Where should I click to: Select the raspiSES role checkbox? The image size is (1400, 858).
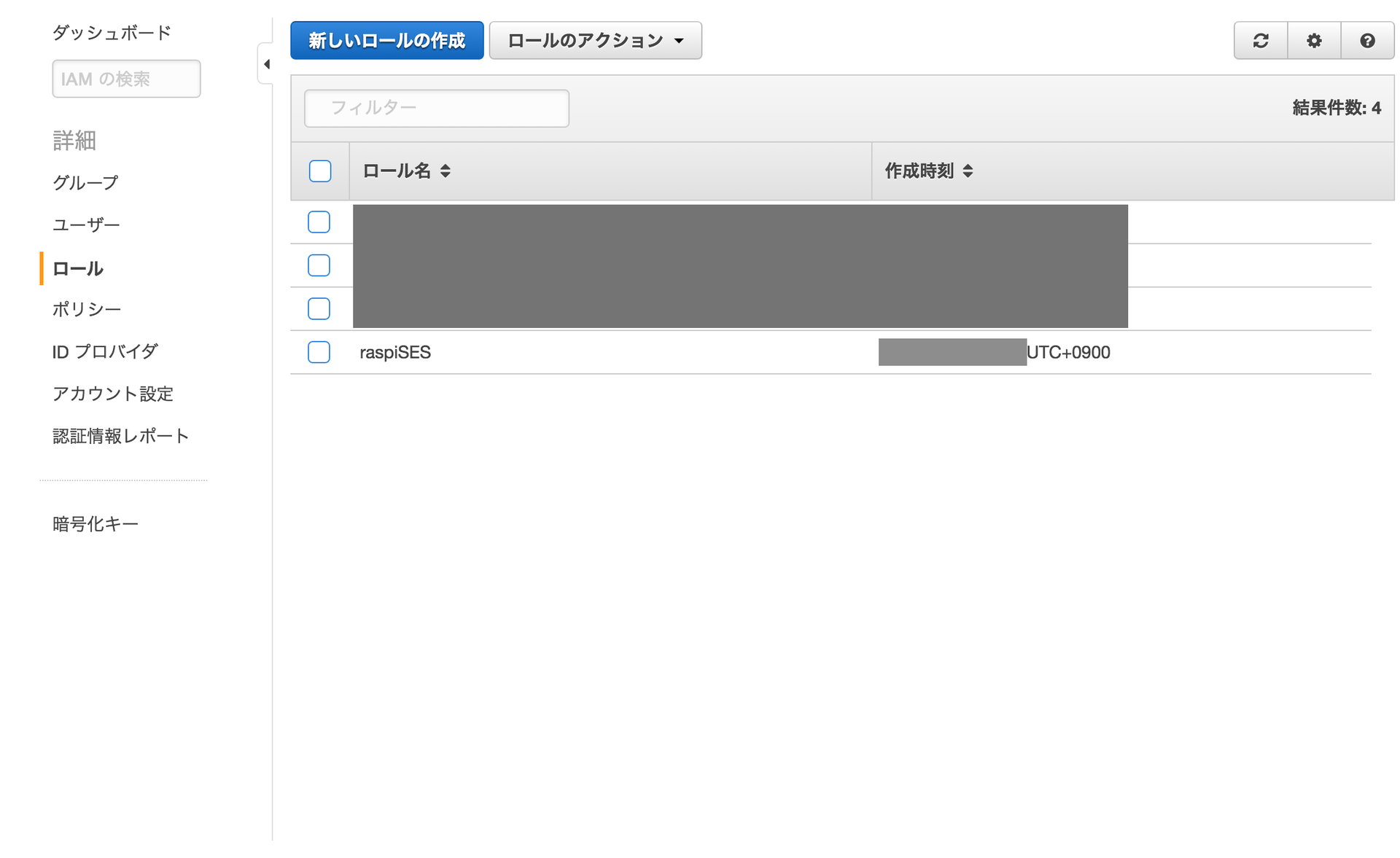point(319,352)
